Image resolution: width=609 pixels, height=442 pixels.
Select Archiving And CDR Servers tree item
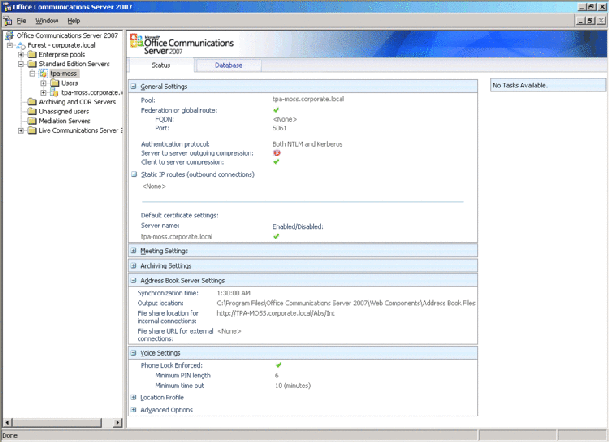[x=77, y=102]
